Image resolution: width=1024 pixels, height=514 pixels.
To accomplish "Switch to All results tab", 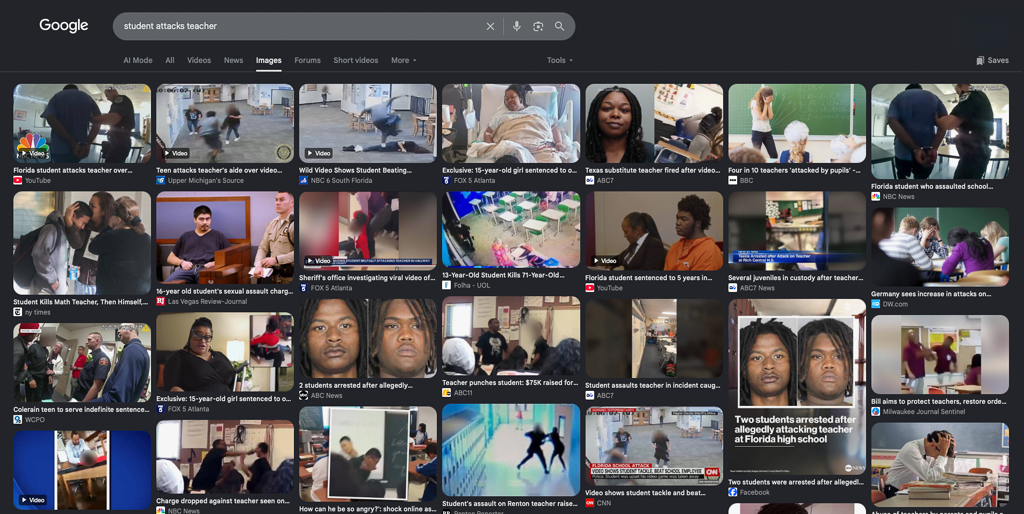I will coord(170,60).
